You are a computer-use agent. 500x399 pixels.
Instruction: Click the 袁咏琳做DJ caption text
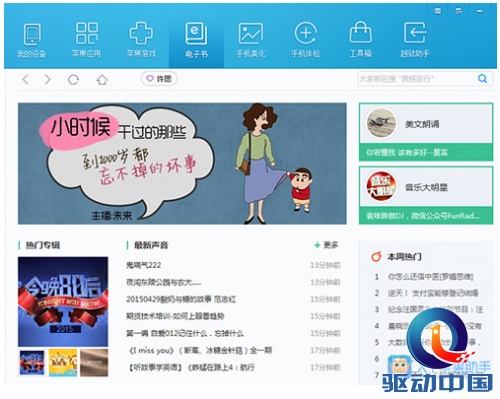[x=422, y=216]
